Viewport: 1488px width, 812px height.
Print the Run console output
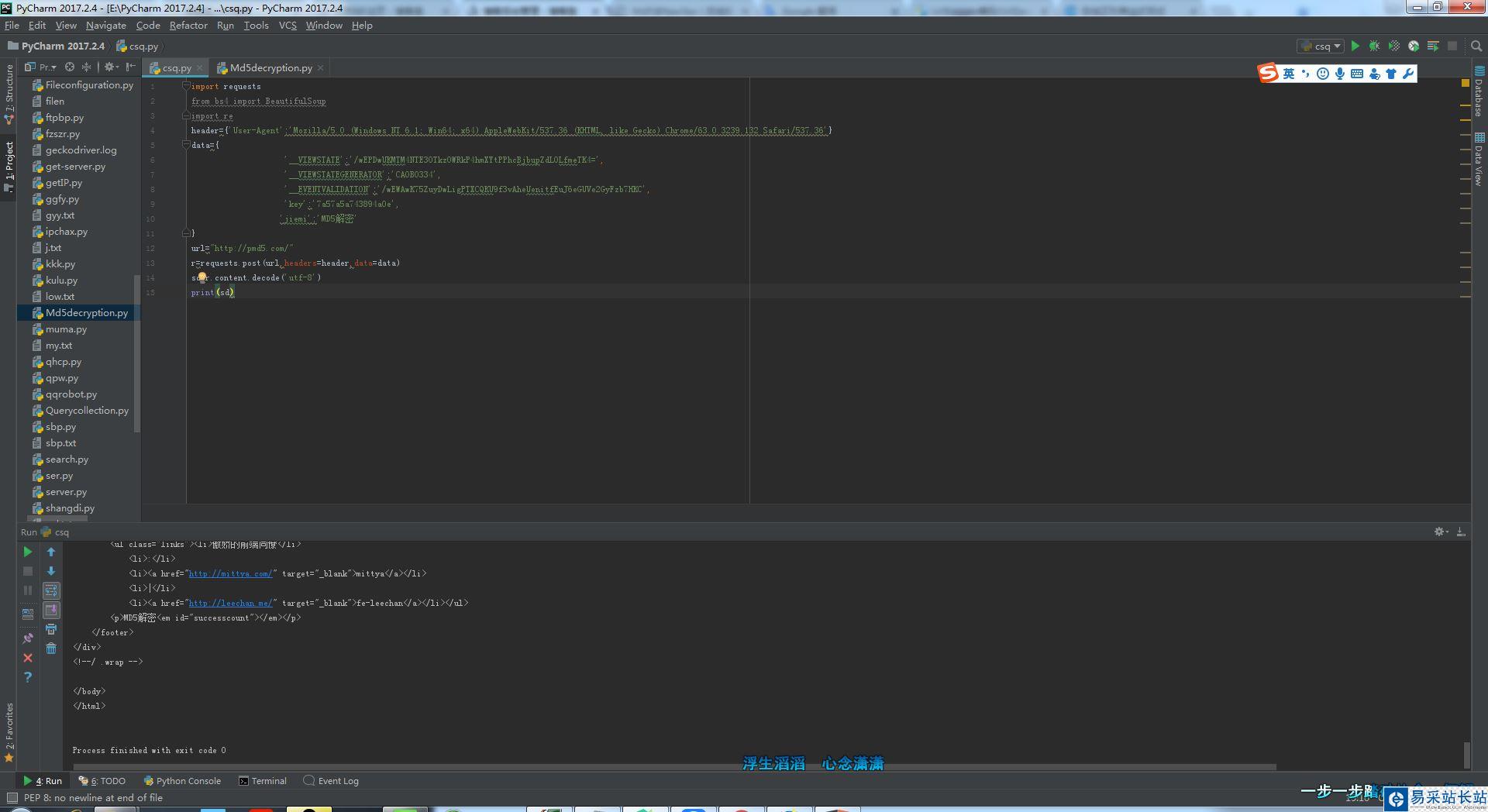51,629
